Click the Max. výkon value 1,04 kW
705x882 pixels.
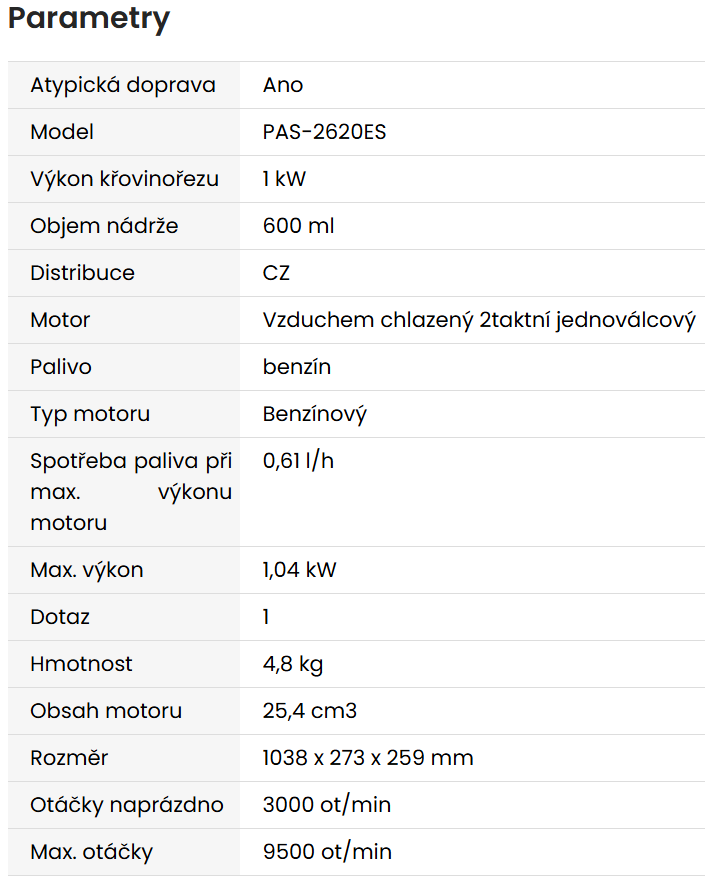click(x=299, y=570)
